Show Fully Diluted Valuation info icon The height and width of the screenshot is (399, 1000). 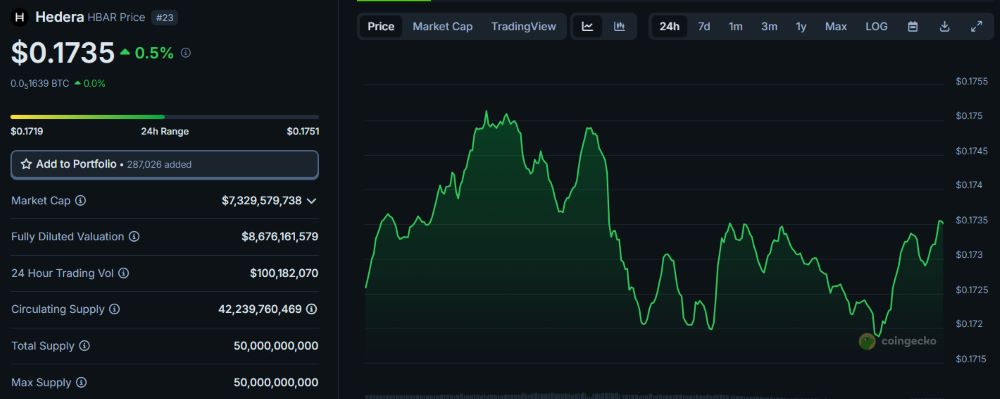click(134, 236)
